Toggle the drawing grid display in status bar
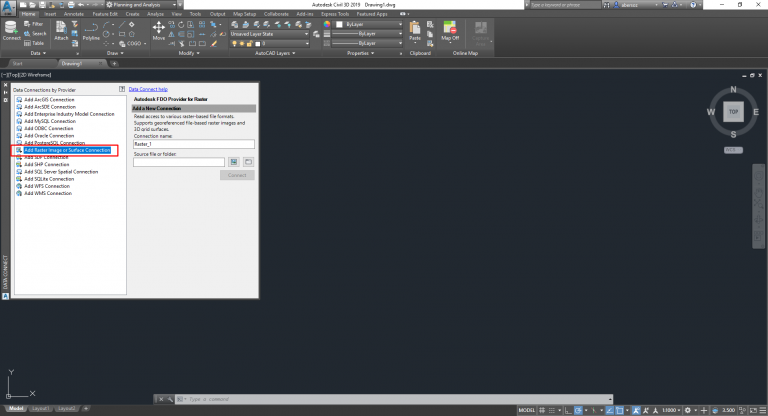The image size is (768, 416). (542, 410)
